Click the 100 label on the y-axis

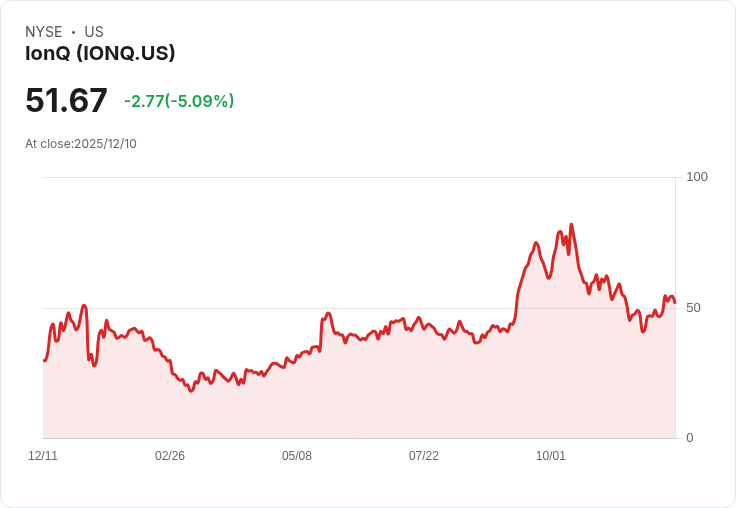coord(697,177)
